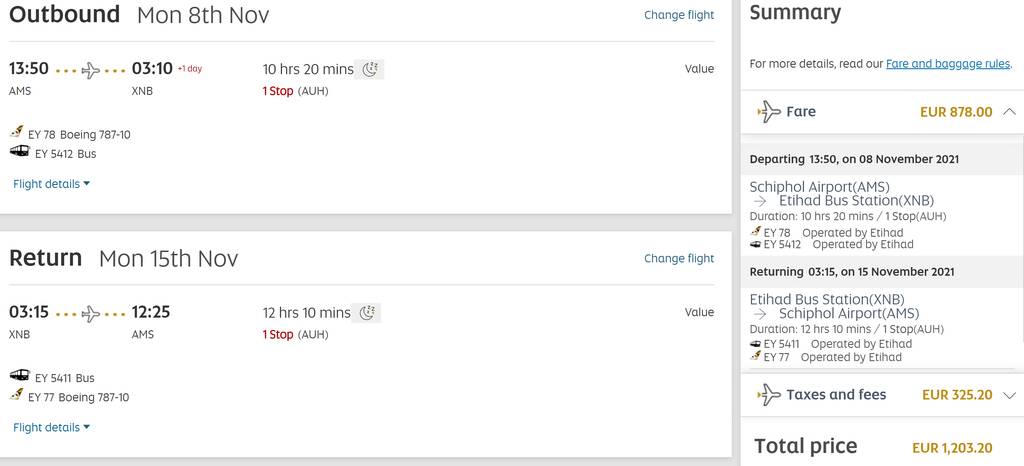The height and width of the screenshot is (466, 1024).
Task: Change the return flight
Action: coord(679,258)
